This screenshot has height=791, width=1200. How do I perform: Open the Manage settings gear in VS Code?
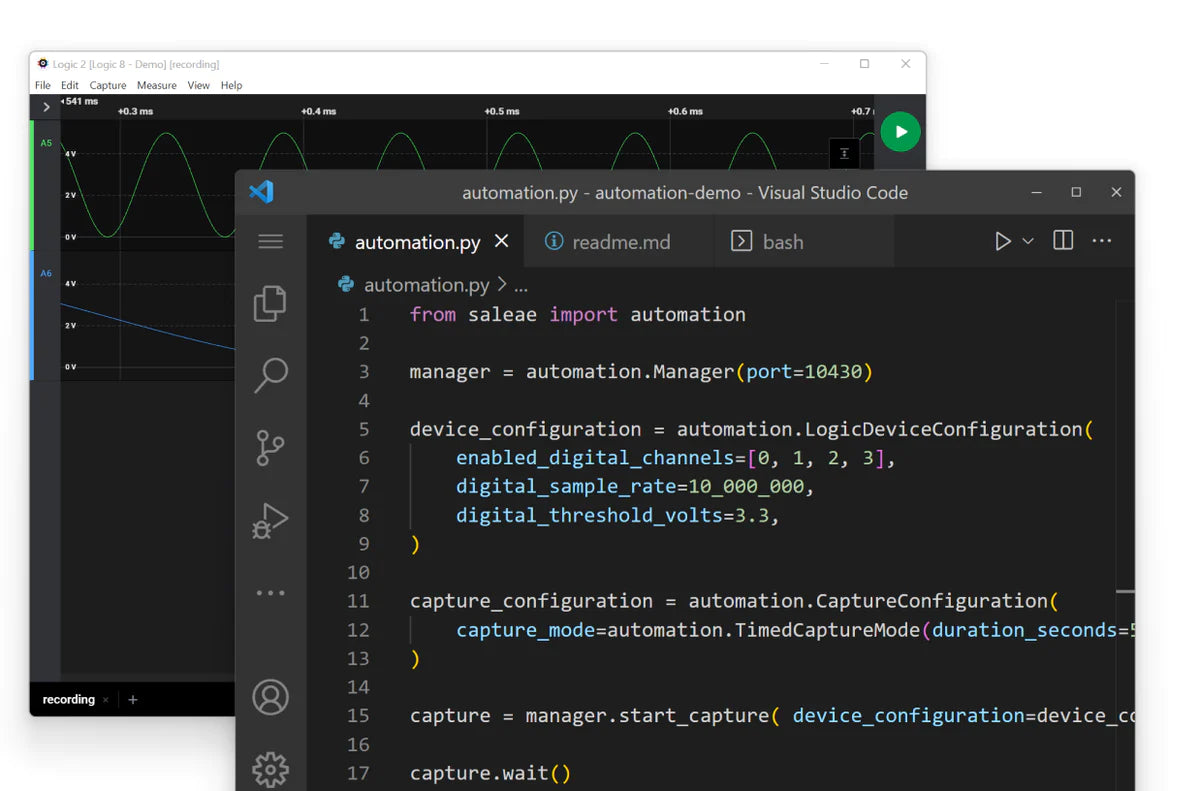coord(270,769)
